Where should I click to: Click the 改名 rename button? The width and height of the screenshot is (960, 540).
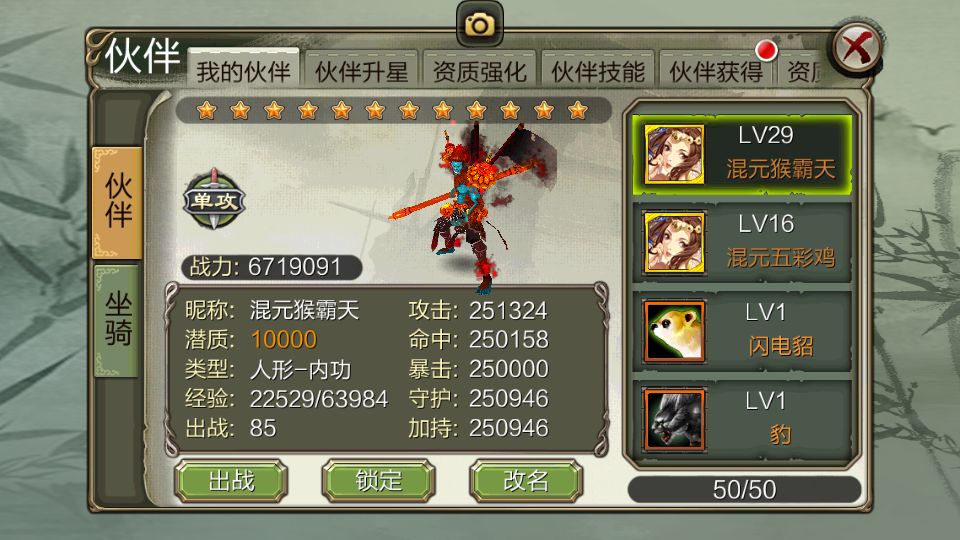(526, 481)
